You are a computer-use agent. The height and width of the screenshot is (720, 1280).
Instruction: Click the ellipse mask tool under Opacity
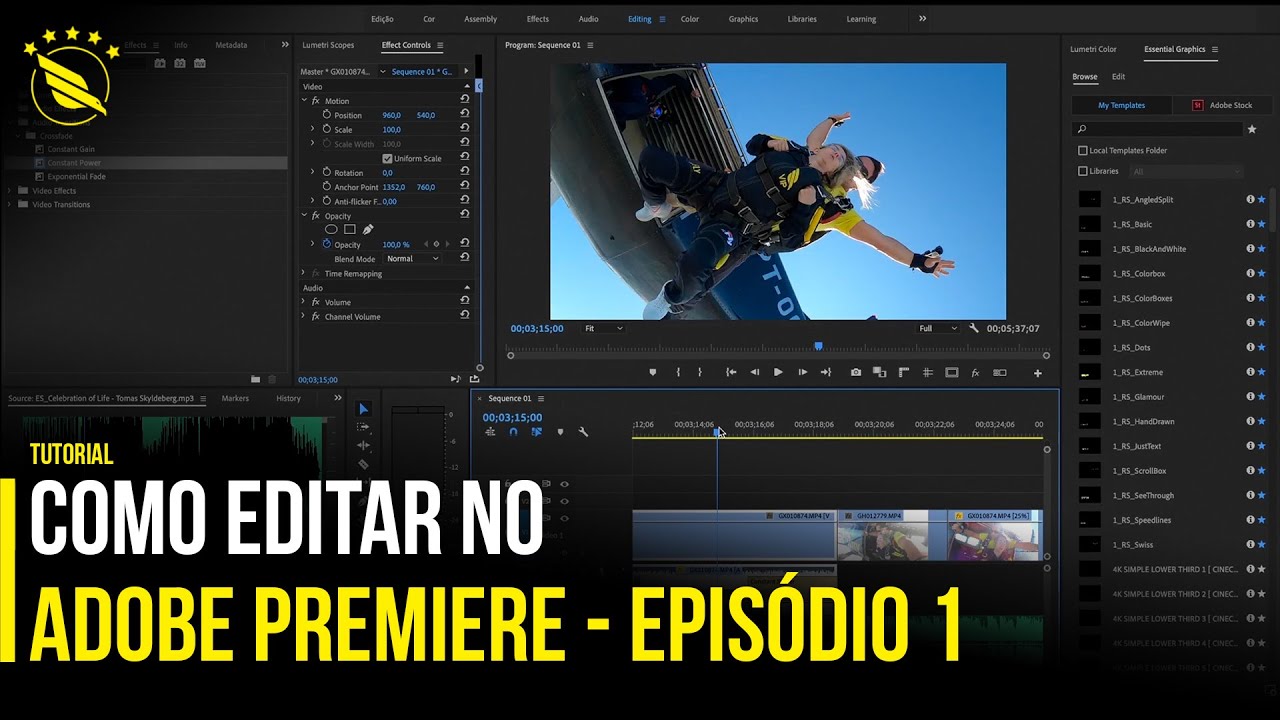point(331,229)
